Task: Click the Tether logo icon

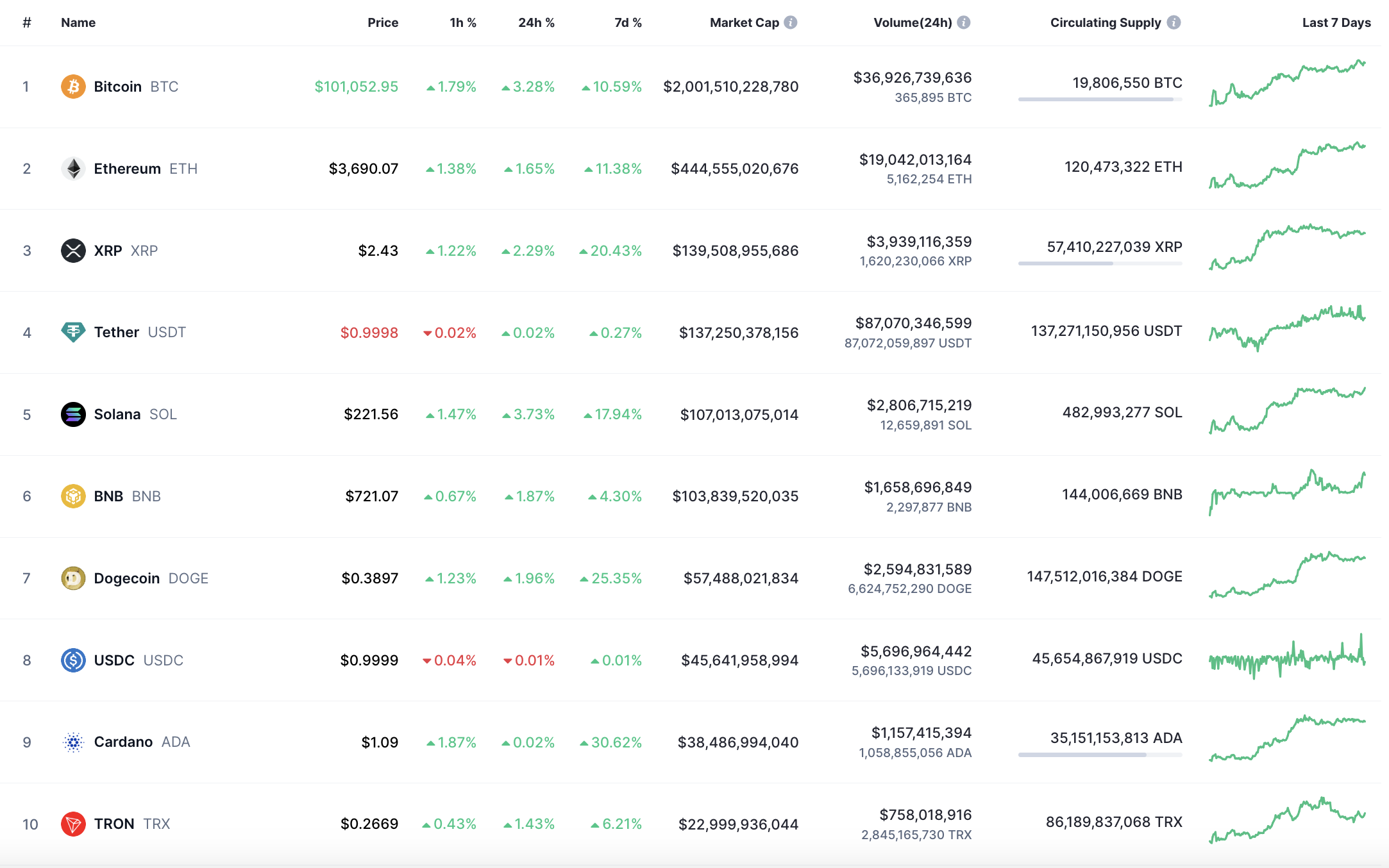Action: tap(73, 332)
